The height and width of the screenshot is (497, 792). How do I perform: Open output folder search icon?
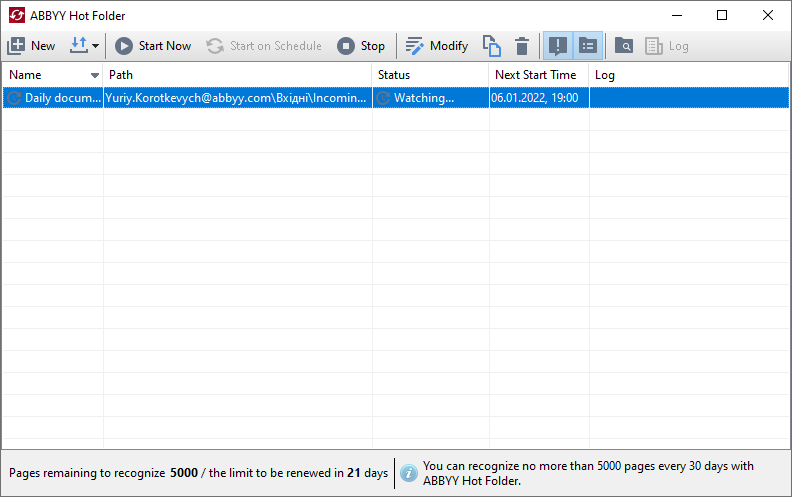(x=624, y=46)
